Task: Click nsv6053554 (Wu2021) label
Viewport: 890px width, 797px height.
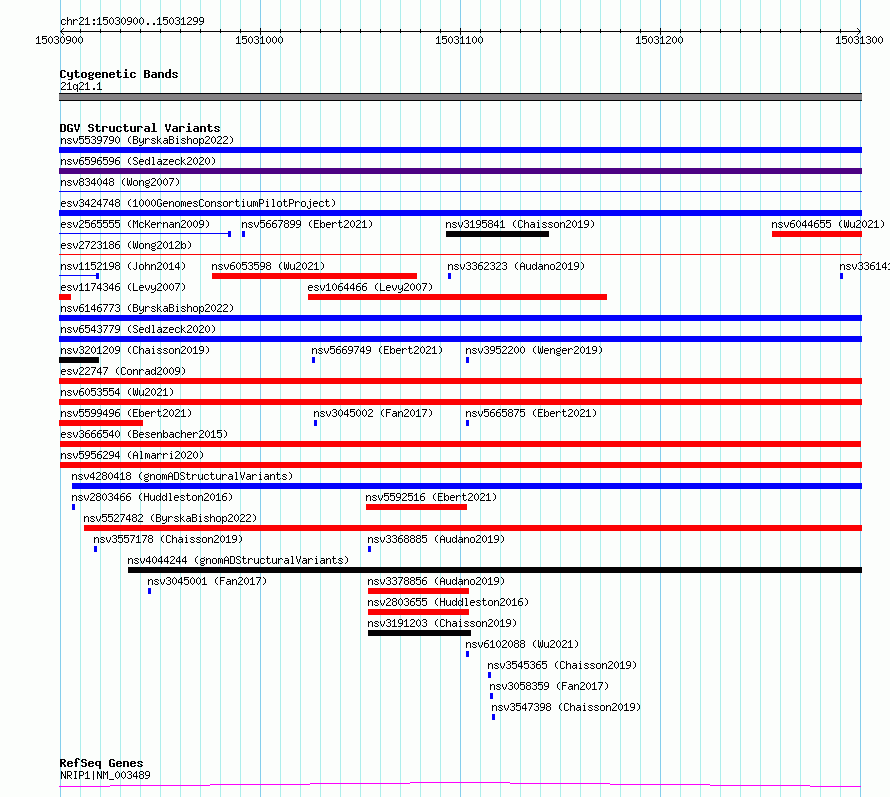Action: click(117, 392)
